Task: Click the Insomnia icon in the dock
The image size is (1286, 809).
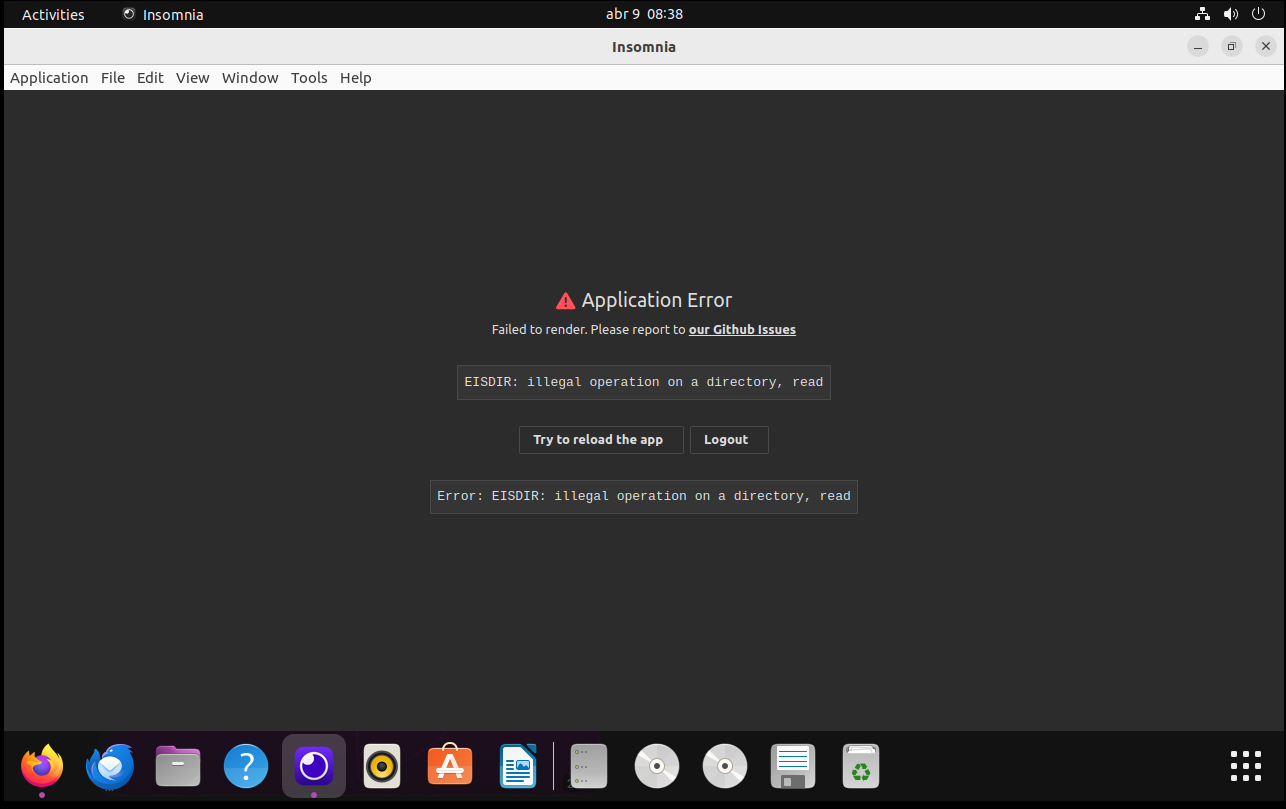Action: click(x=314, y=767)
